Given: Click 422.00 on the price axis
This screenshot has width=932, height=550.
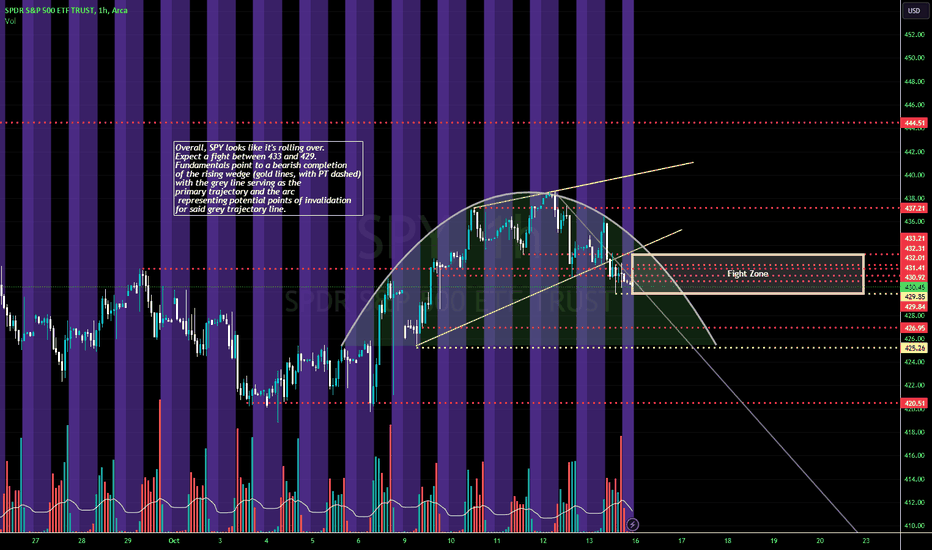Looking at the screenshot, I should (915, 385).
